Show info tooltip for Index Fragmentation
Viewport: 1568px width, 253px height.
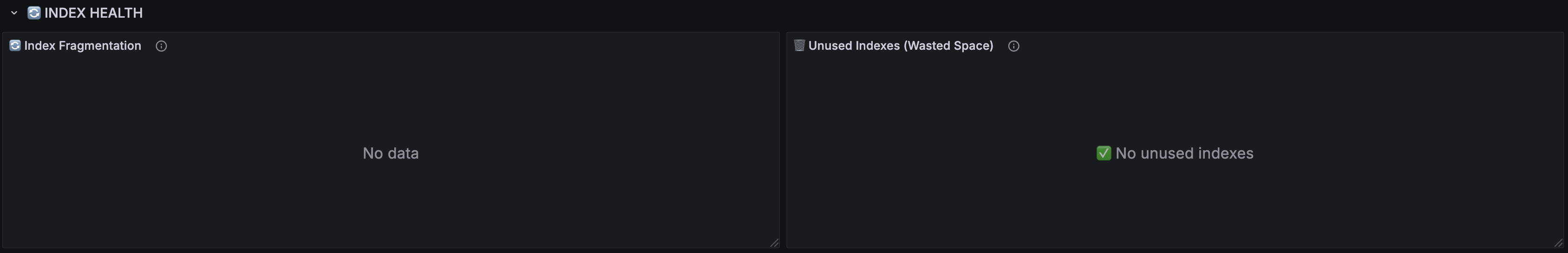click(161, 46)
